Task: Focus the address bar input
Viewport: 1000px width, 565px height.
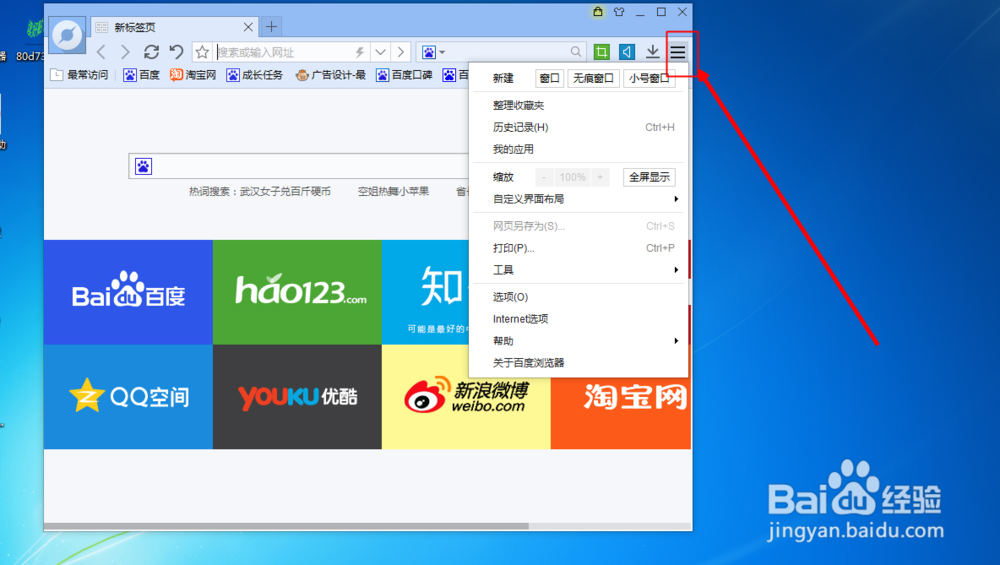Action: [283, 52]
